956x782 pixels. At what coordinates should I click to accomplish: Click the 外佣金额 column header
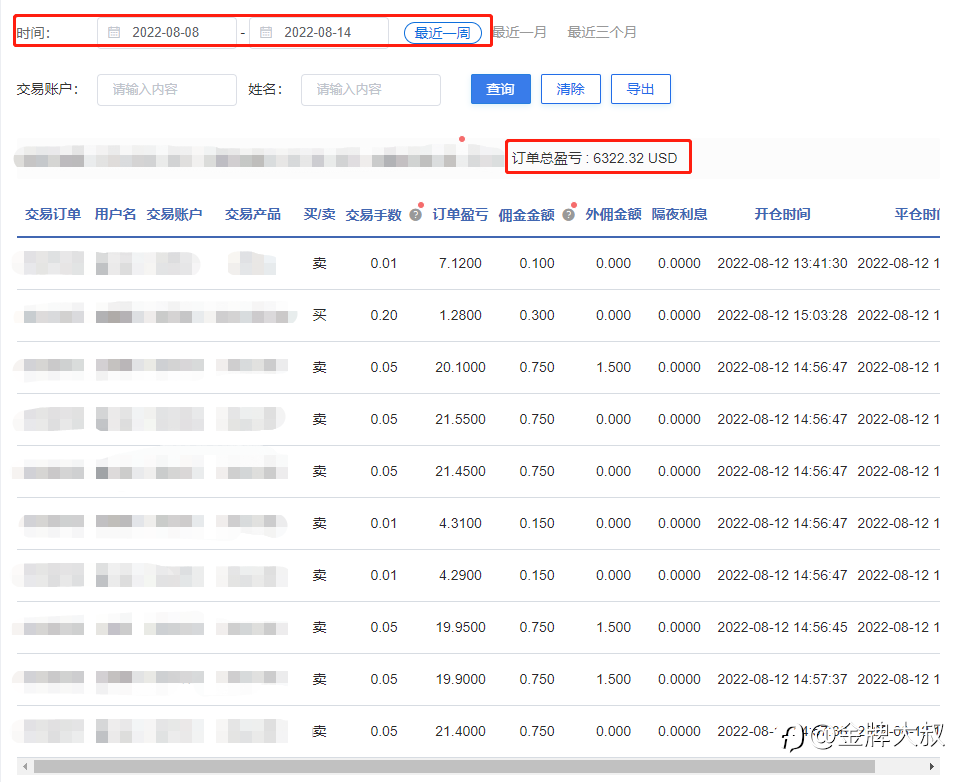click(x=613, y=214)
